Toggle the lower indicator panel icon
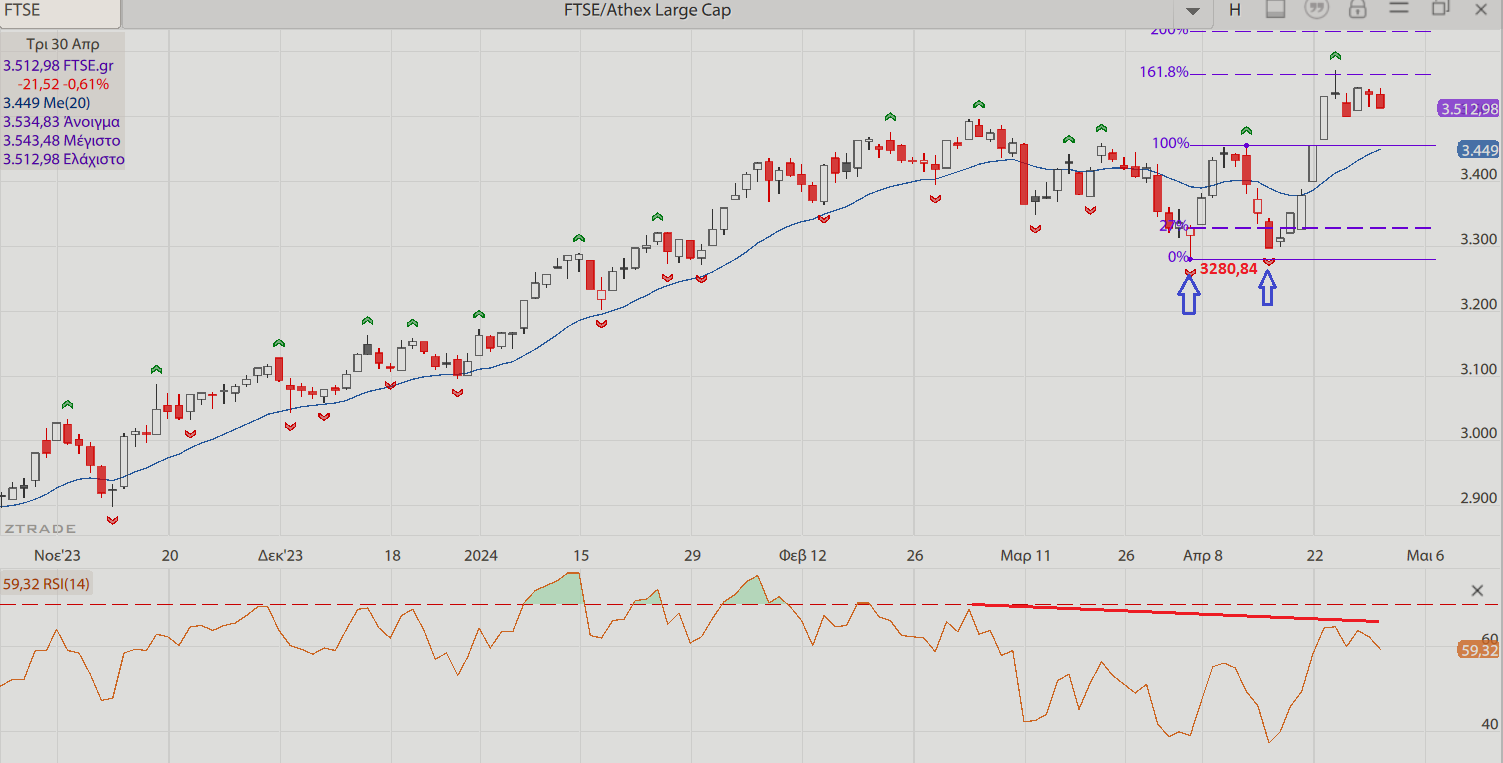 tap(1275, 9)
